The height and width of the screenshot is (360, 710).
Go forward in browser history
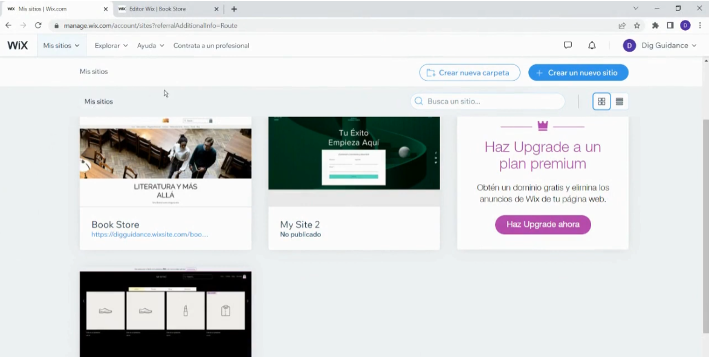[23, 25]
